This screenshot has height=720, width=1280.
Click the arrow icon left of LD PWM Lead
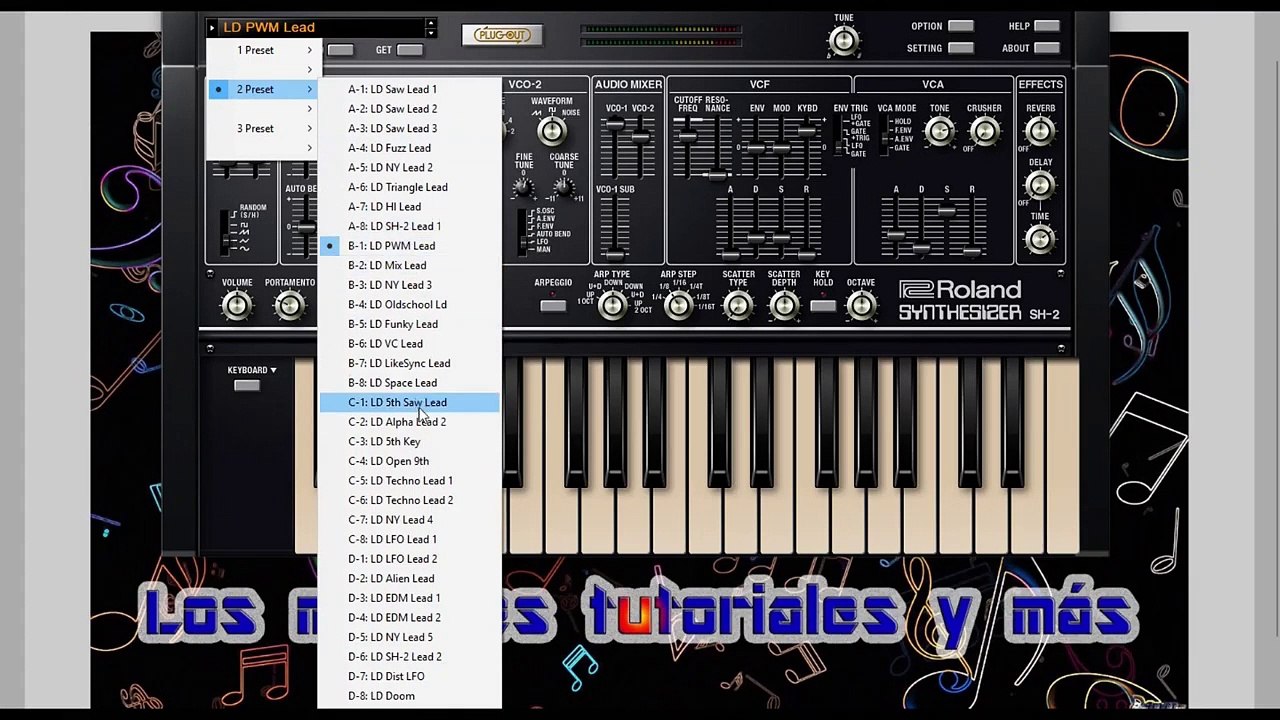[212, 28]
